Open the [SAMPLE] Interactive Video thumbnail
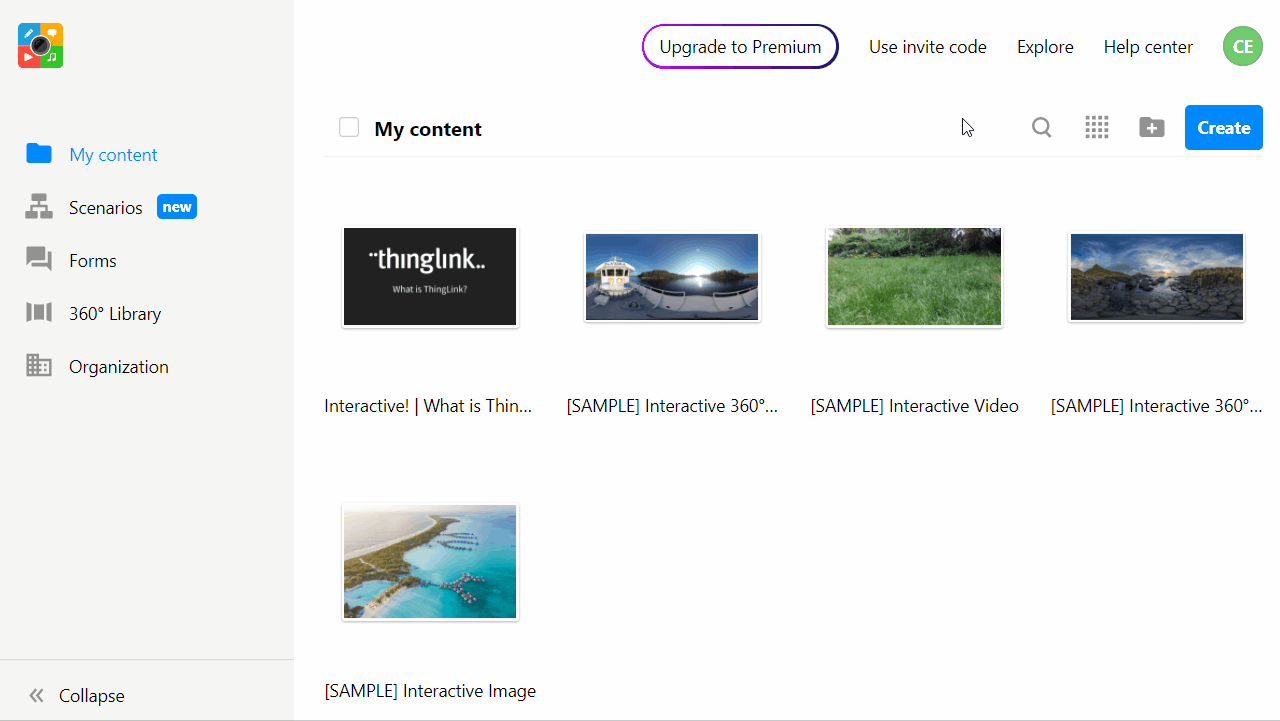The image size is (1280, 721). pos(913,276)
